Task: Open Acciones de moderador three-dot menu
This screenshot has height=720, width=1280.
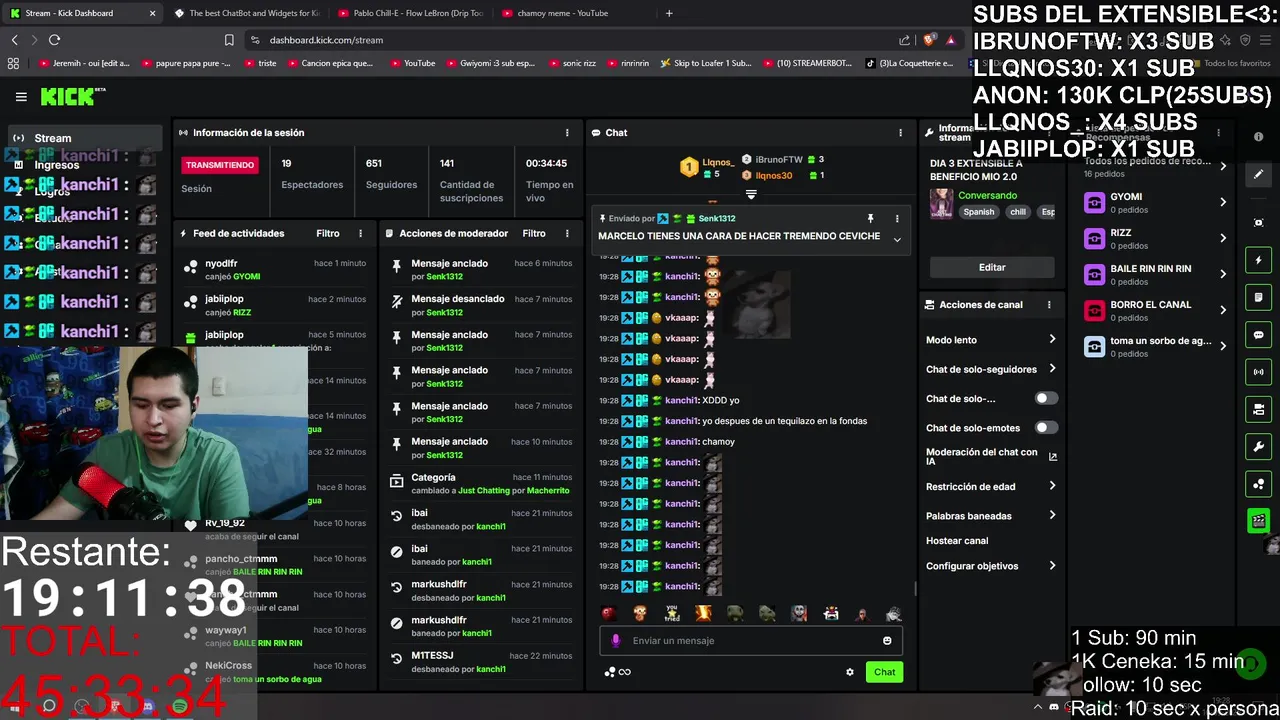Action: (567, 233)
